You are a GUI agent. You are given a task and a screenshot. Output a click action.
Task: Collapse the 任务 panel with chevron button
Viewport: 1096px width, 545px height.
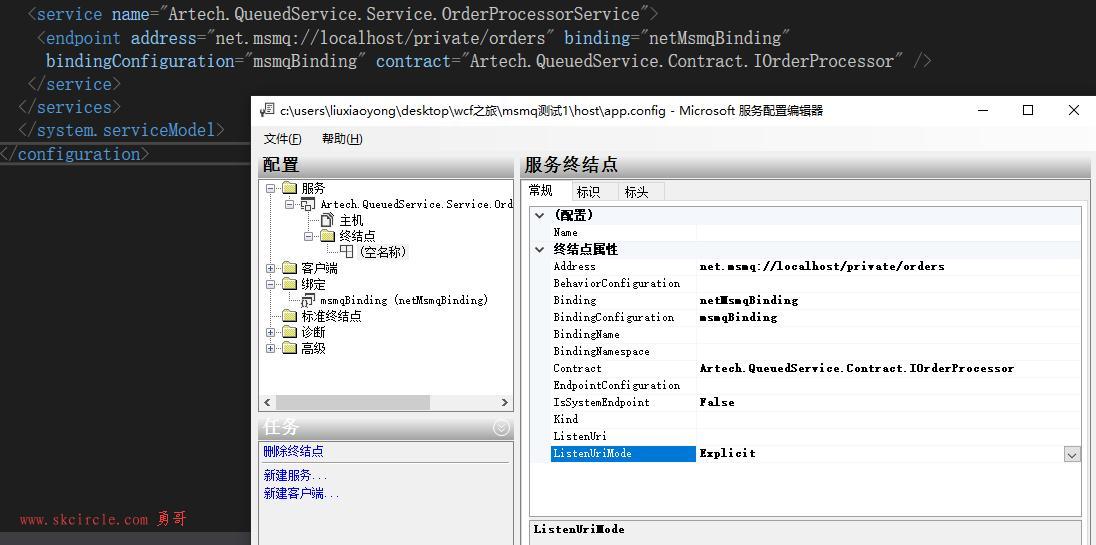pos(501,428)
